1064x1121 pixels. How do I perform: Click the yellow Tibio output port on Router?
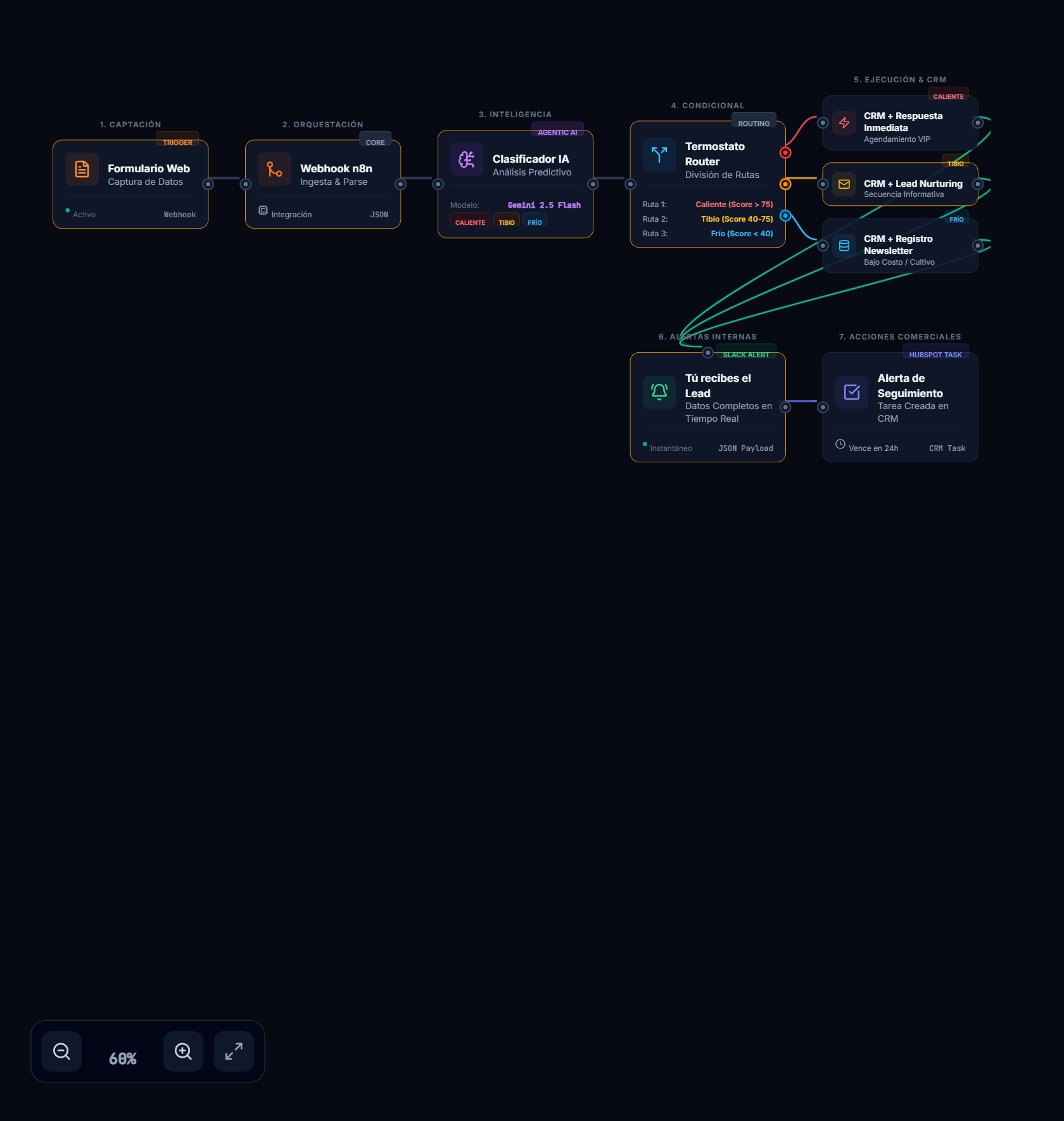785,184
